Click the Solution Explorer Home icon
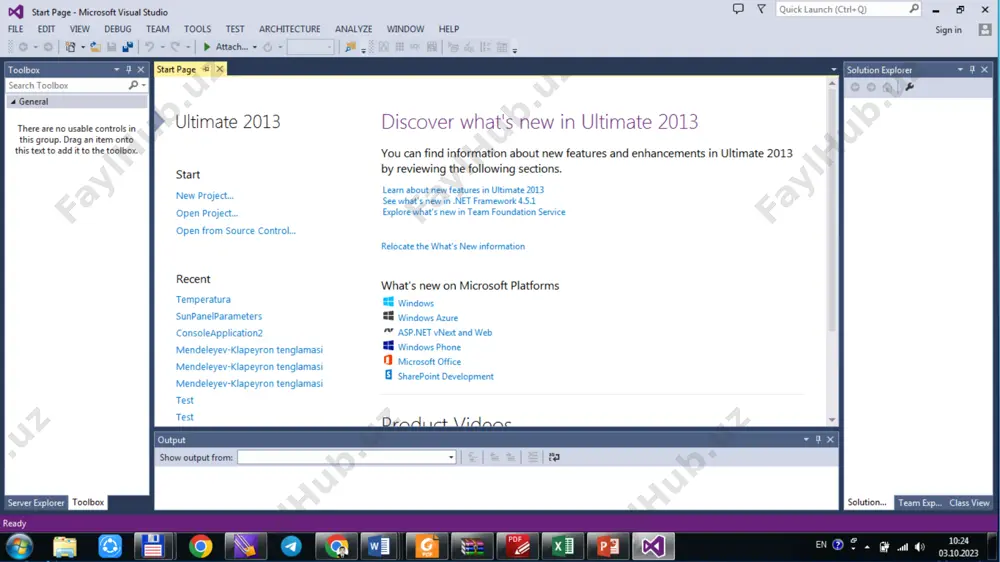 coord(888,87)
